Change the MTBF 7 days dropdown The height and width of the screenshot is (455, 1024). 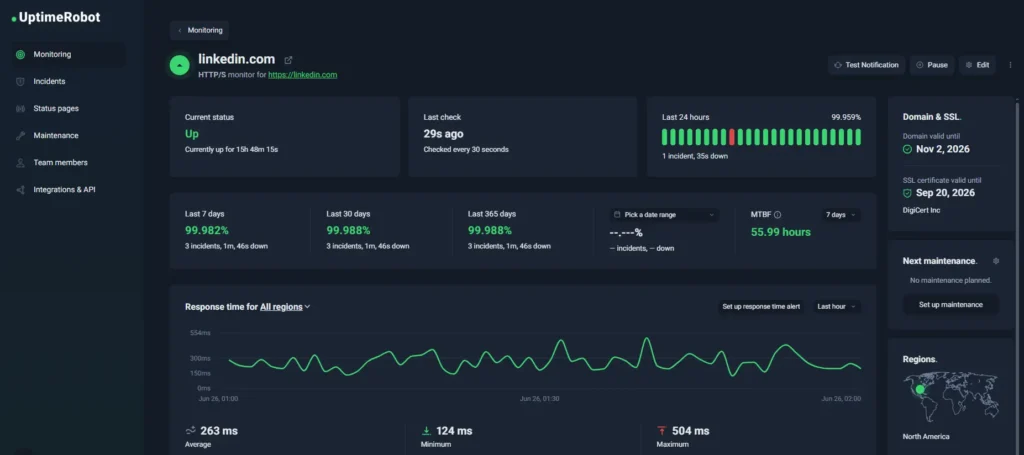pyautogui.click(x=841, y=215)
